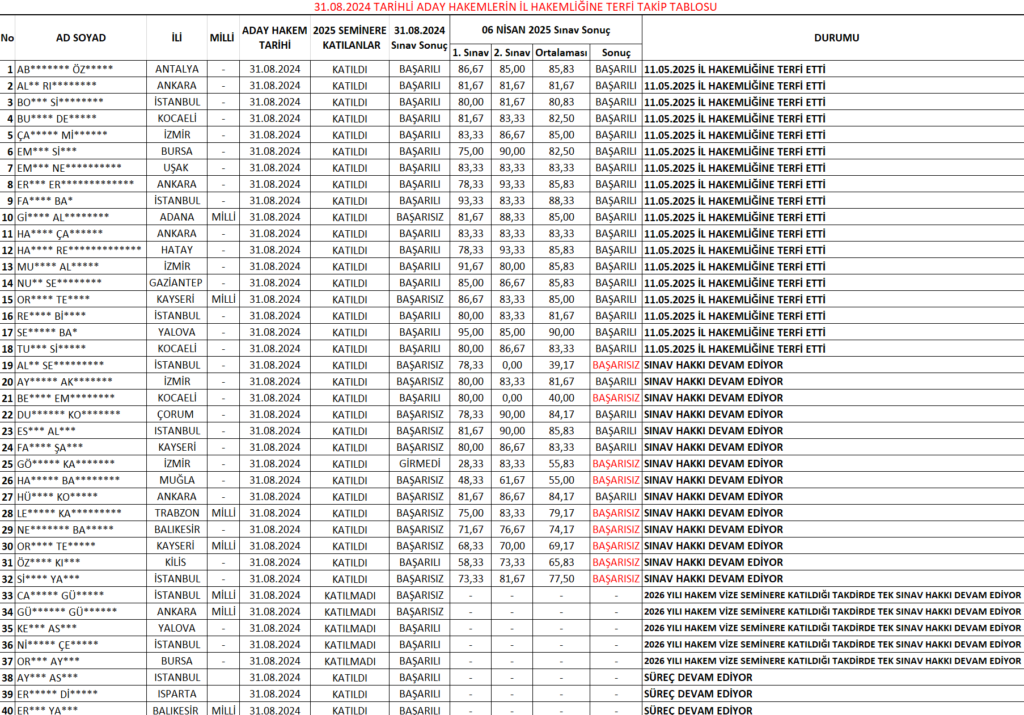The image size is (1024, 715).
Task: Click the name SE***** BA*
Action: pyautogui.click(x=47, y=332)
